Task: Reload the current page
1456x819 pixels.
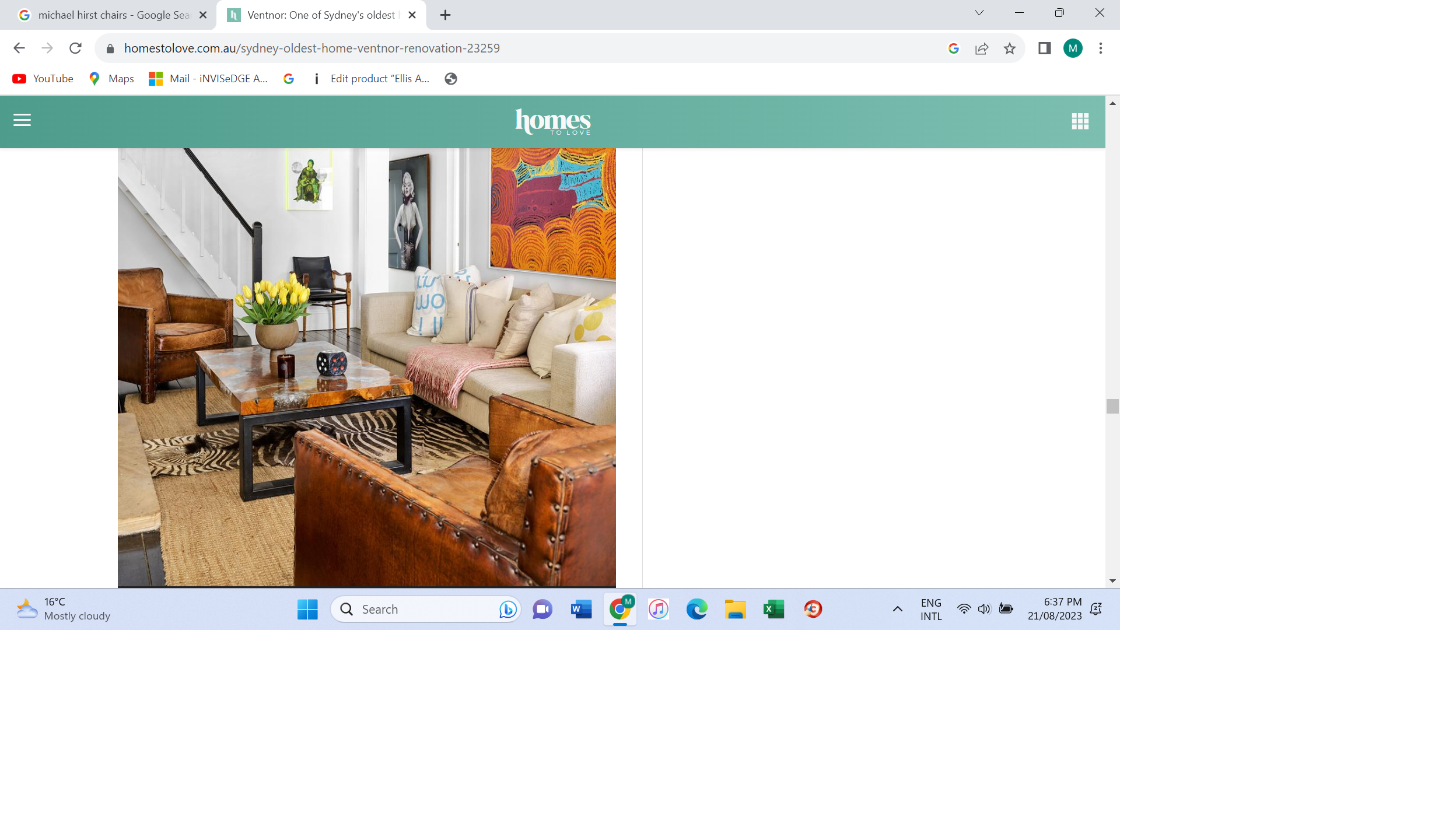Action: 75,48
